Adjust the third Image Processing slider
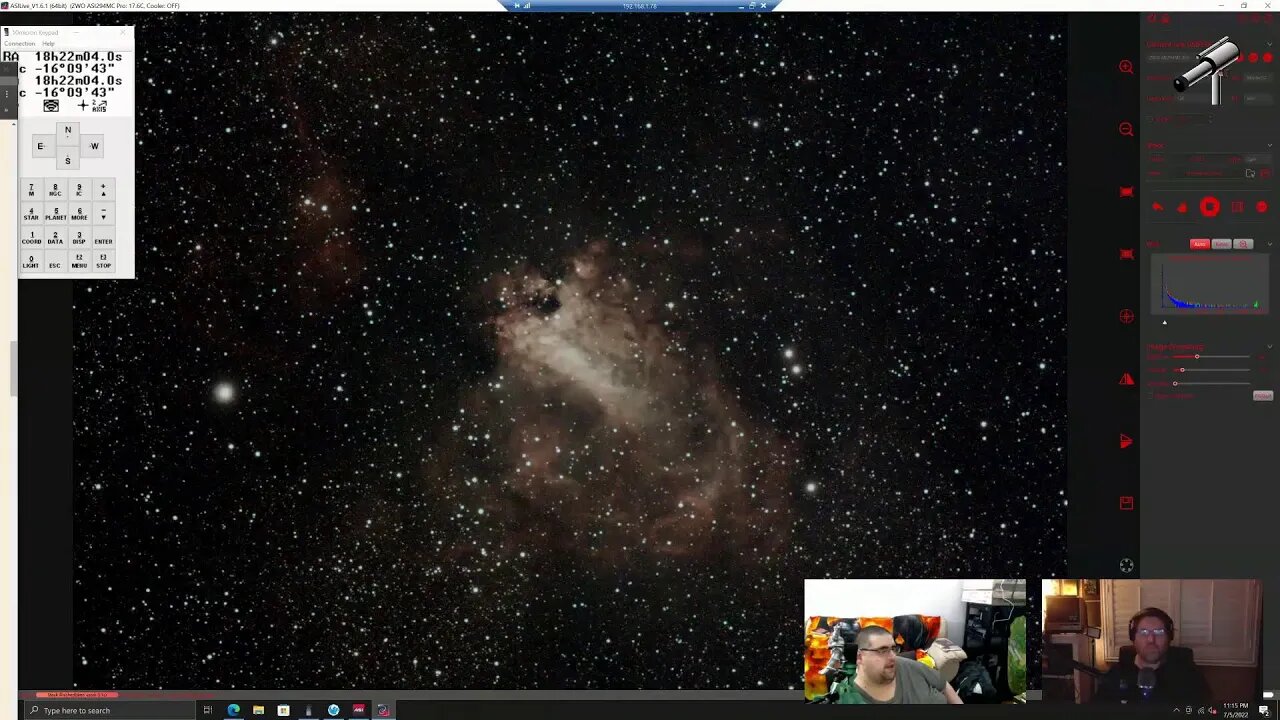The height and width of the screenshot is (720, 1280). tap(1210, 383)
